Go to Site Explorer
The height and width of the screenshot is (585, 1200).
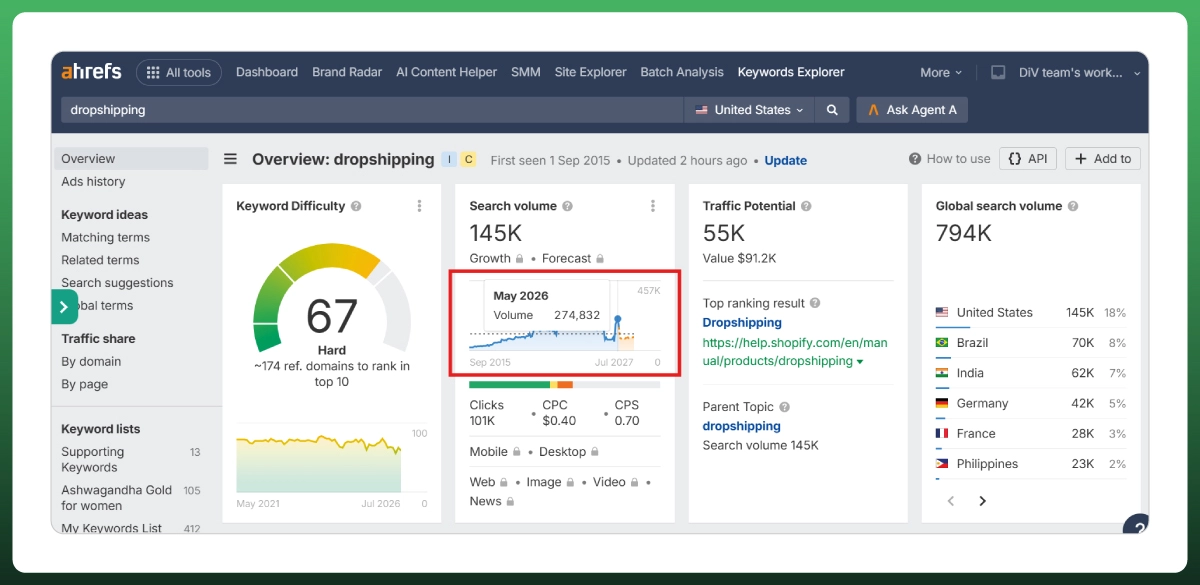pos(590,72)
